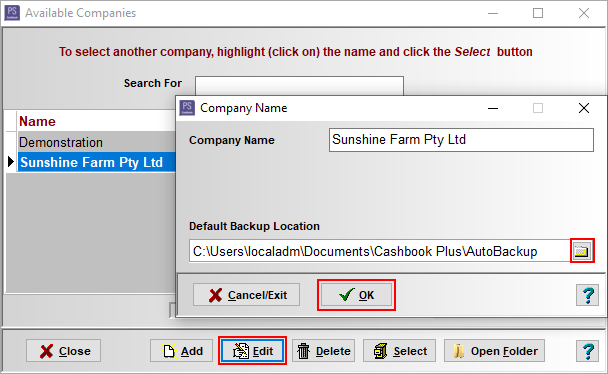The height and width of the screenshot is (374, 608).
Task: Click the Company Name text field
Action: click(461, 140)
